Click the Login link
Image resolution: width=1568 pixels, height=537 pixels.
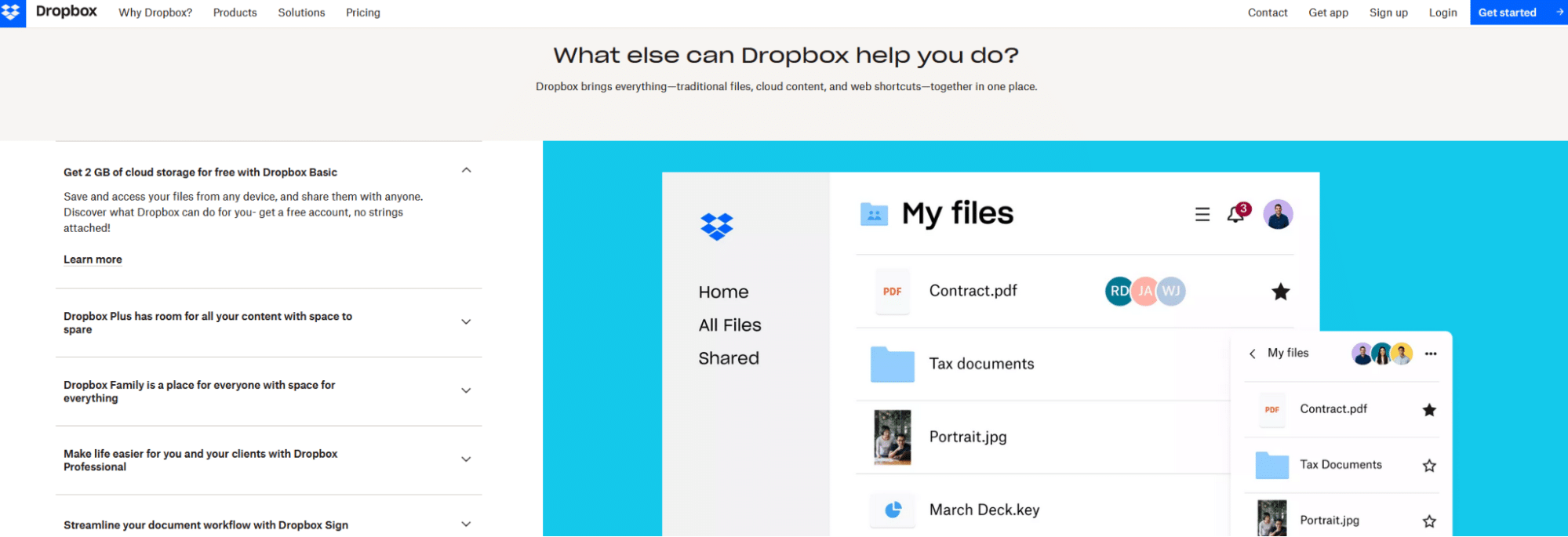(x=1442, y=13)
